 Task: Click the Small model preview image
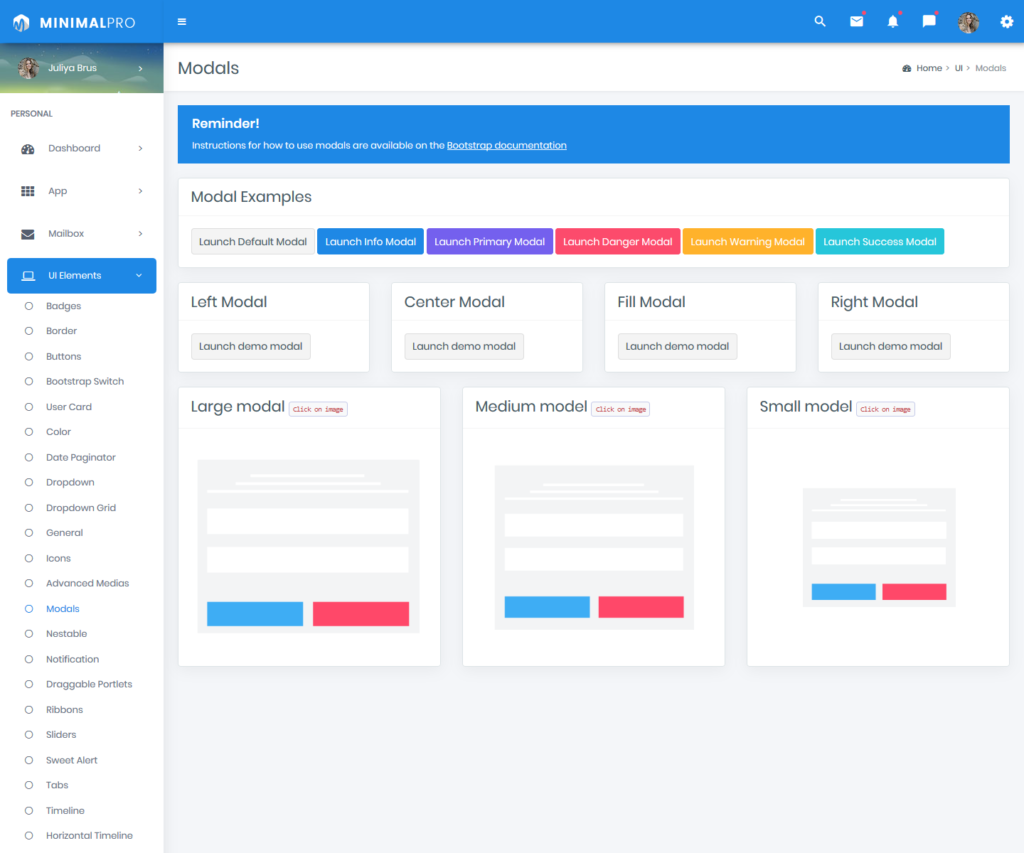coord(879,547)
